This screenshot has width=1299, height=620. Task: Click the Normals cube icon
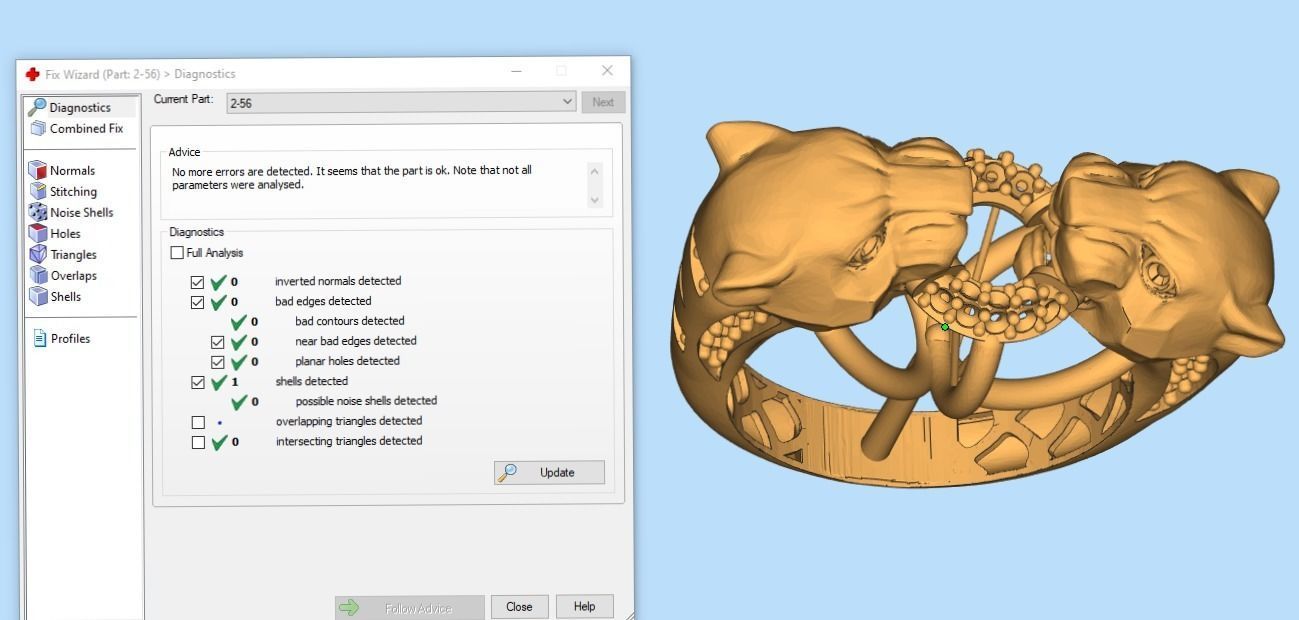click(38, 170)
